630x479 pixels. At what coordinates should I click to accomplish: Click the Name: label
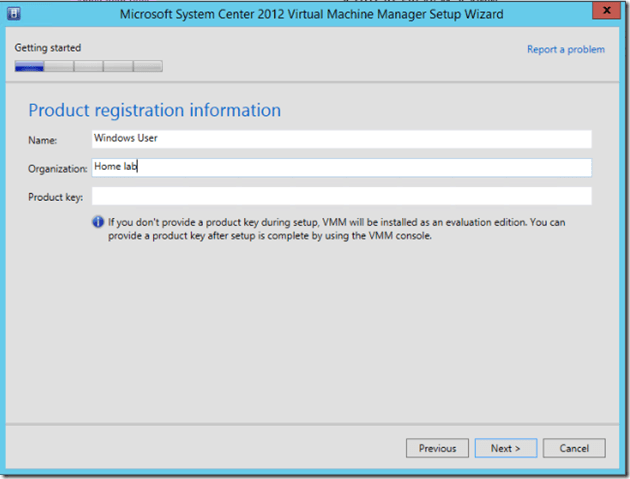(43, 141)
